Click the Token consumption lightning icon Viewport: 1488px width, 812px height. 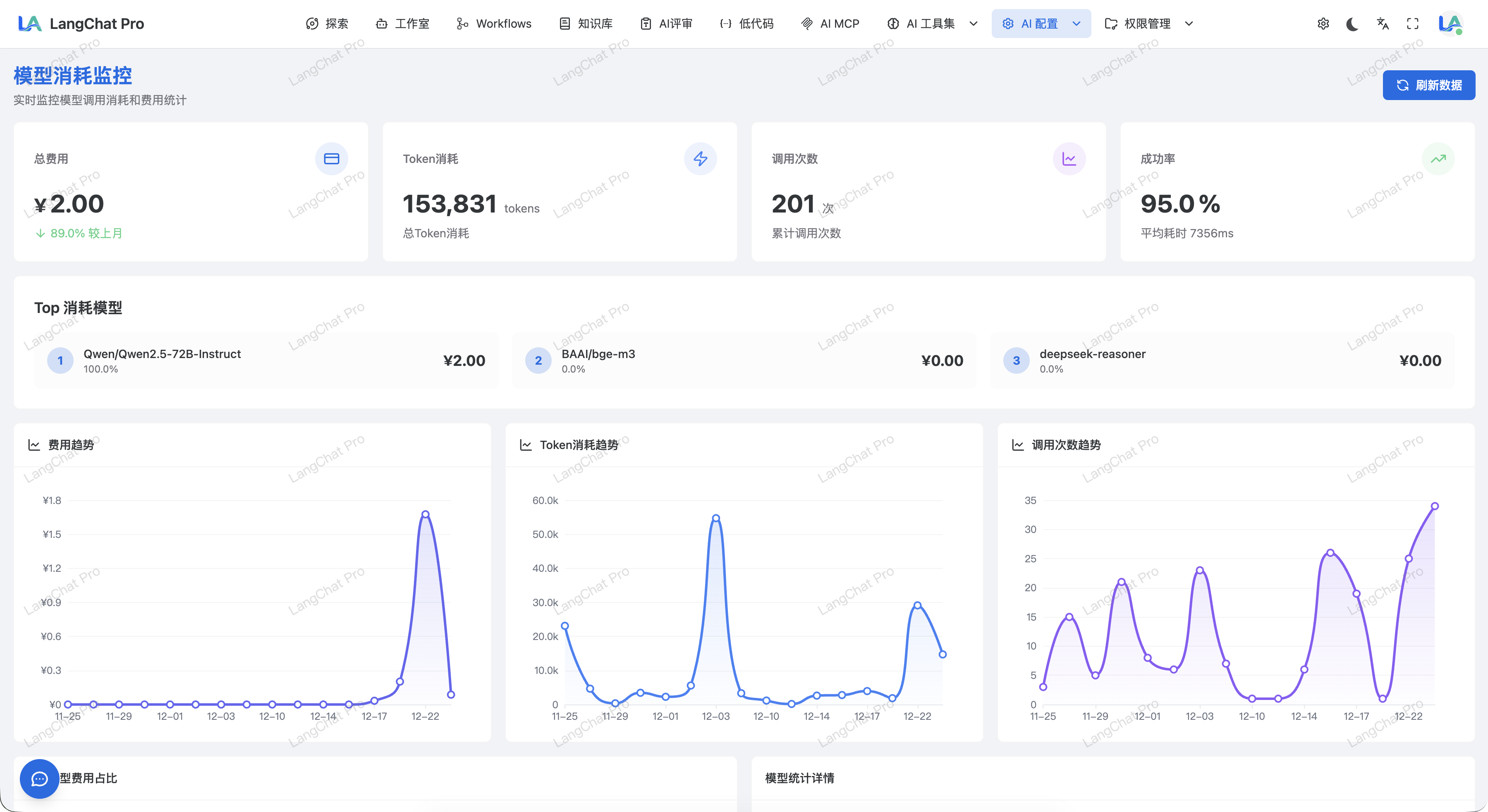point(700,159)
